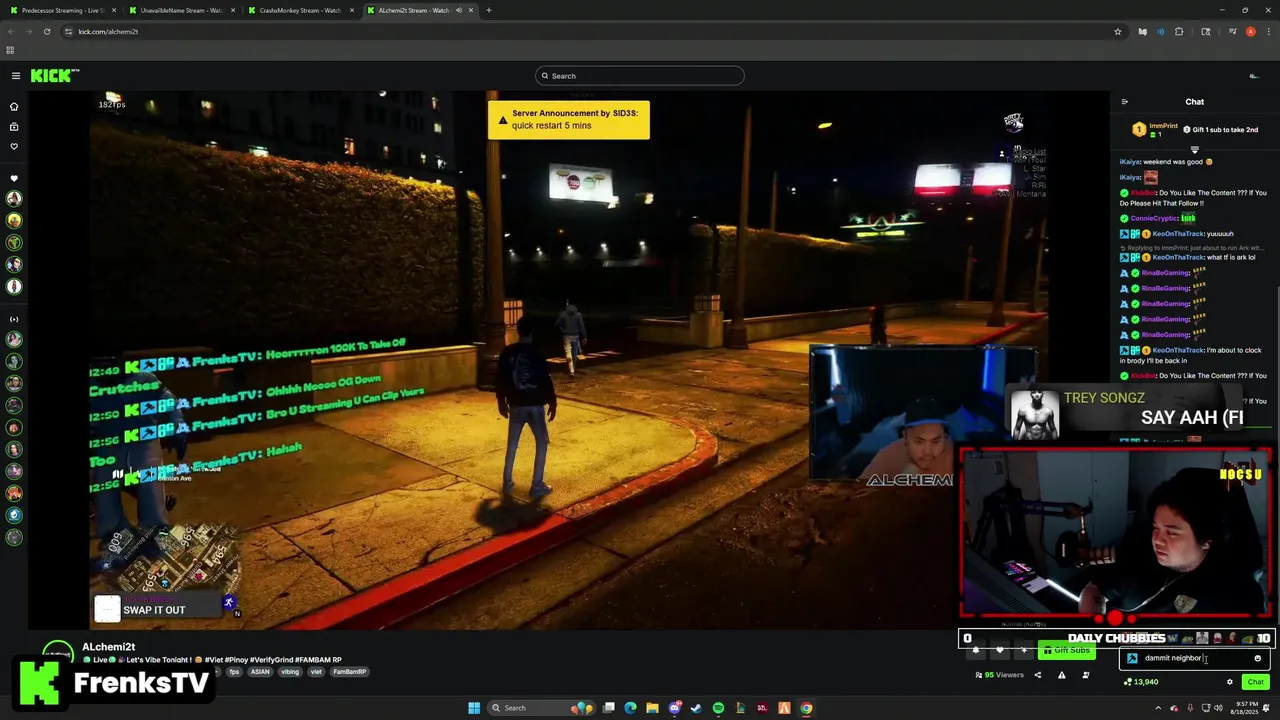Open the Following heart icon in sidebar

14,147
